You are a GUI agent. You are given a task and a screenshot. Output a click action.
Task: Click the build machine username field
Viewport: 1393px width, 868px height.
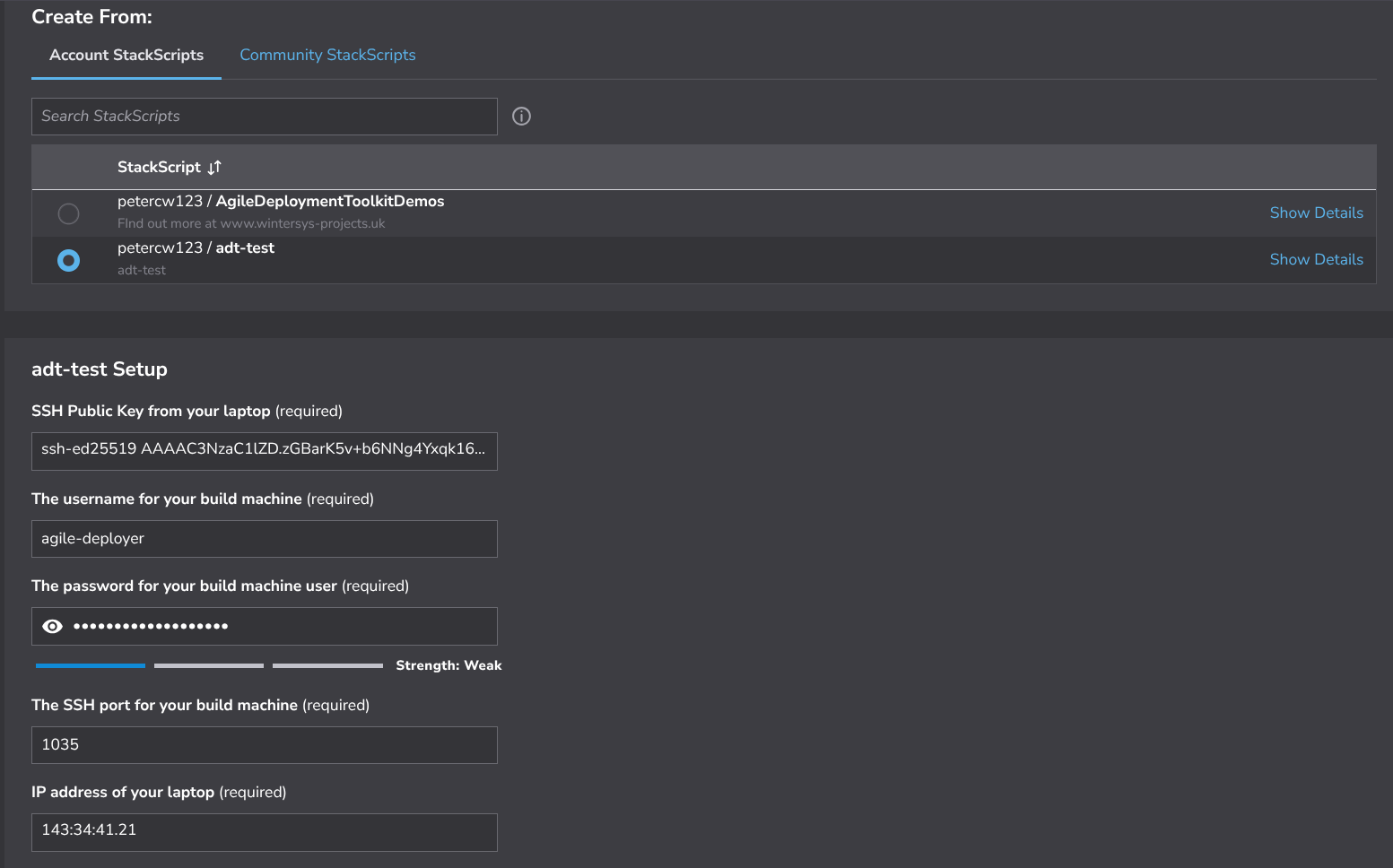pos(264,539)
